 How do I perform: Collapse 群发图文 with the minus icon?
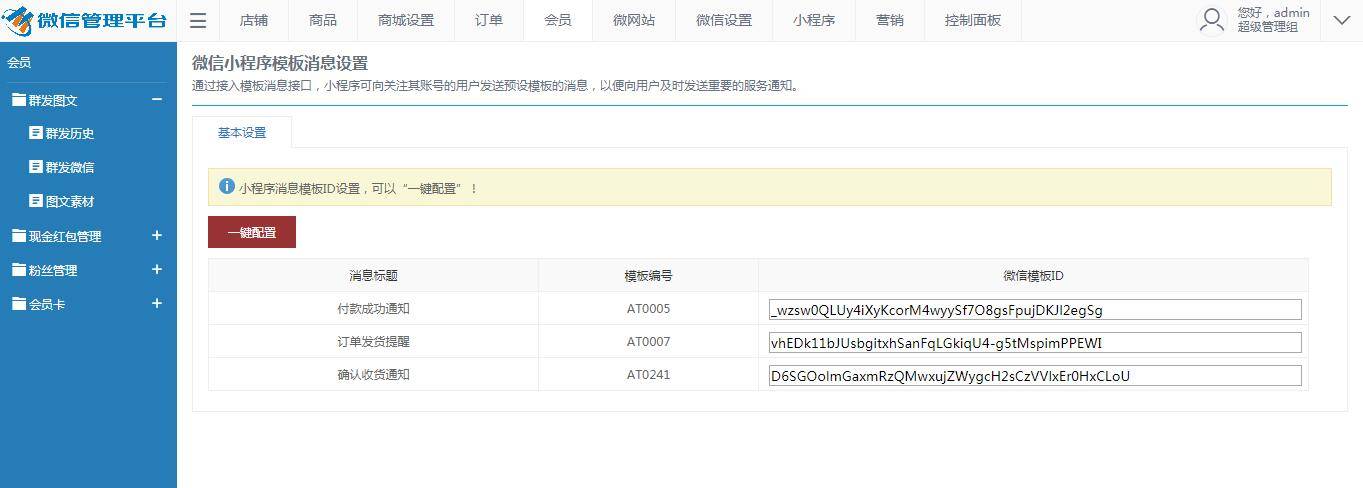(156, 99)
